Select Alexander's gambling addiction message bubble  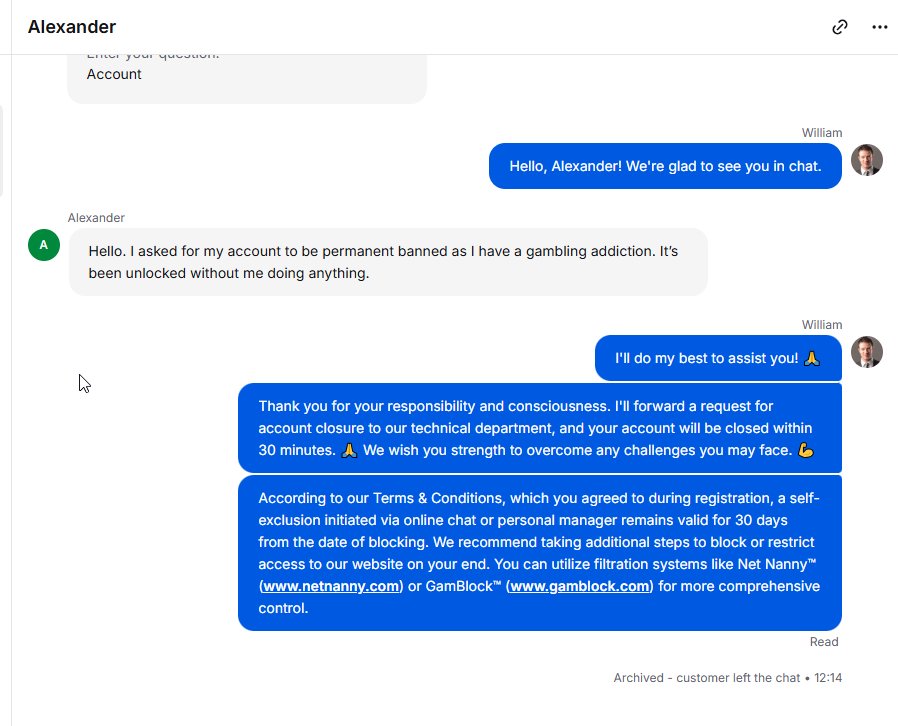click(388, 262)
